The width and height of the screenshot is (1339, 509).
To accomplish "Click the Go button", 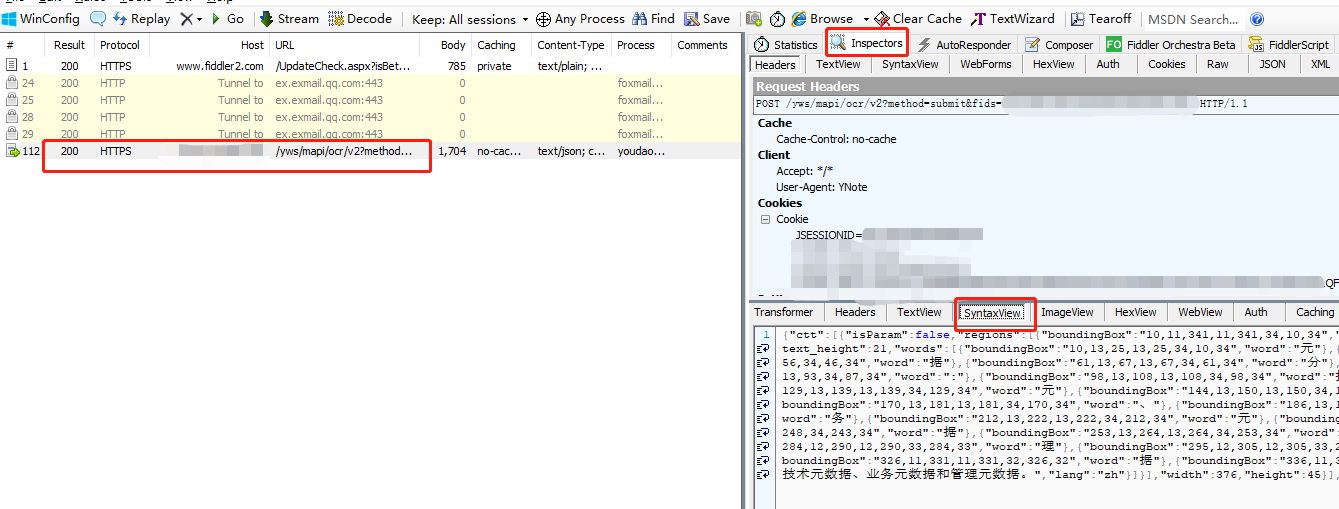I will tap(227, 19).
